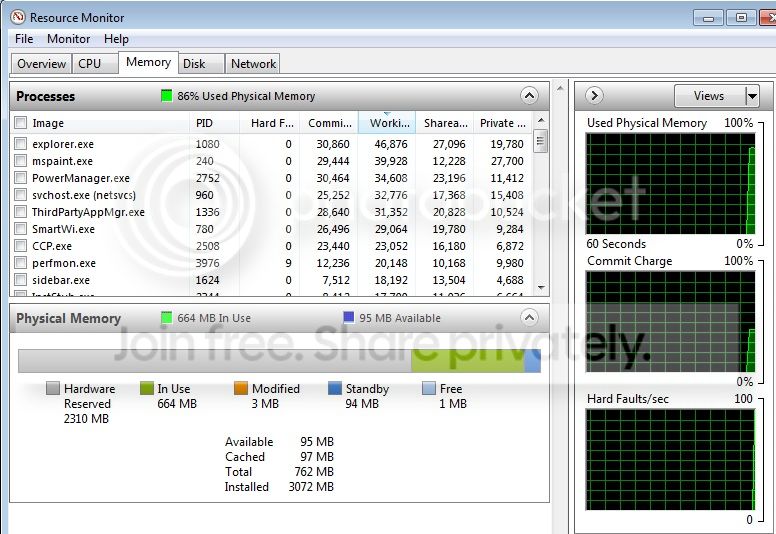Image resolution: width=776 pixels, height=534 pixels.
Task: Collapse the Processes section chevron
Action: [x=529, y=96]
